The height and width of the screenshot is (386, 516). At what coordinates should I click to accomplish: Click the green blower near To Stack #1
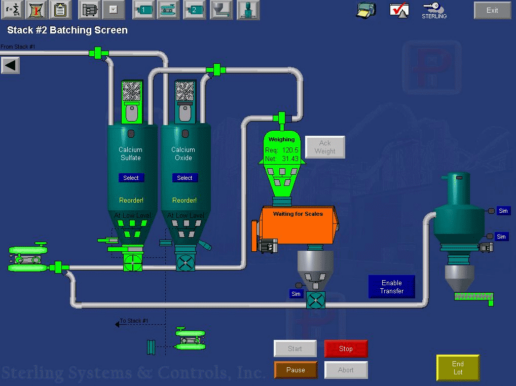pos(190,339)
